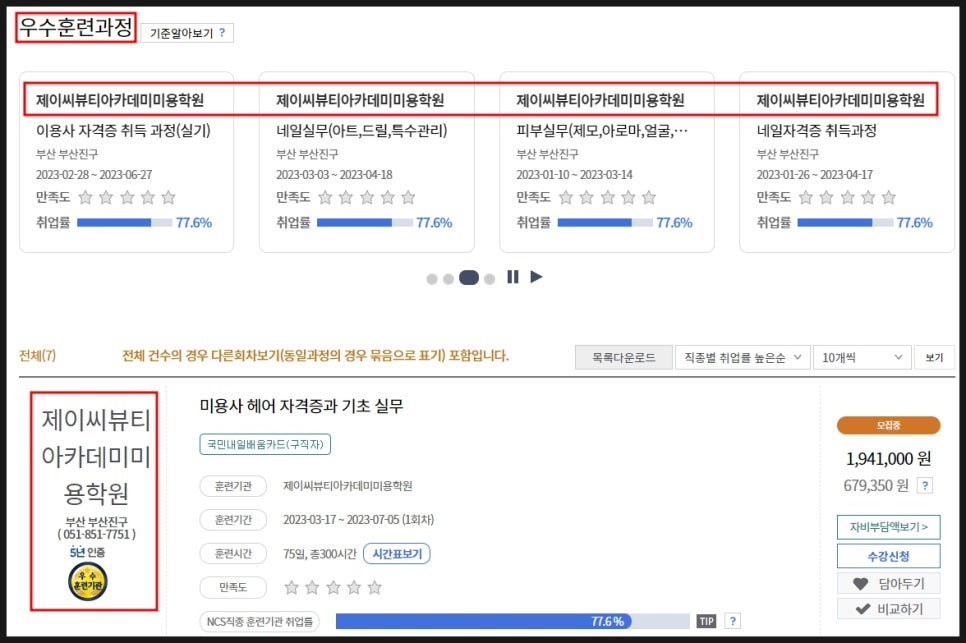966x643 pixels.
Task: Click satisfaction stars on 네일자격증 취득과정 card
Action: (x=847, y=198)
